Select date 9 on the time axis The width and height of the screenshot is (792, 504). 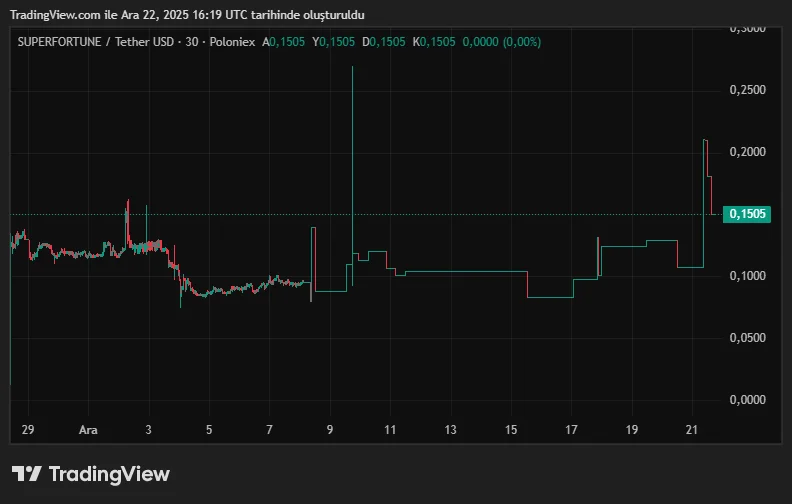(x=330, y=430)
